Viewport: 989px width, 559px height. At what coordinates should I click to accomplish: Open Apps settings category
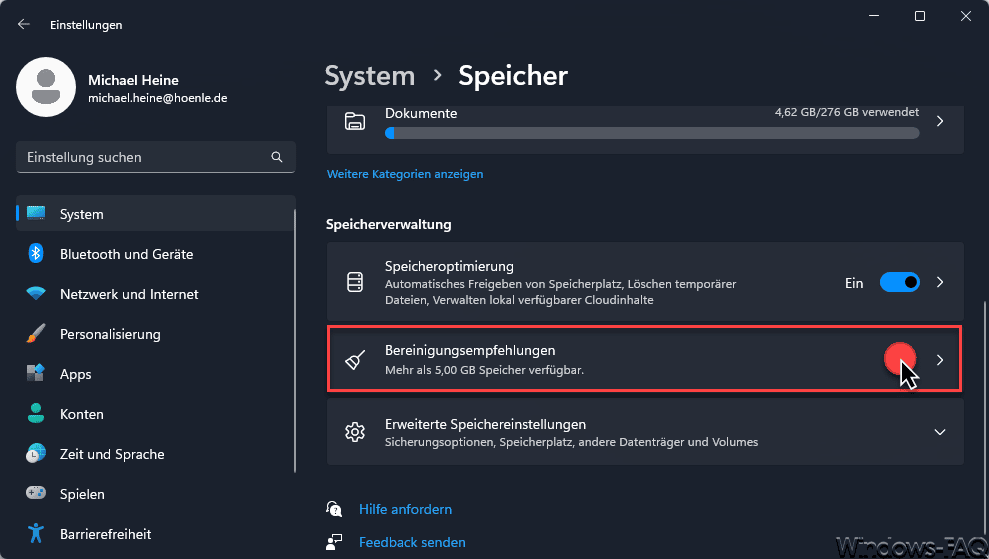point(156,374)
